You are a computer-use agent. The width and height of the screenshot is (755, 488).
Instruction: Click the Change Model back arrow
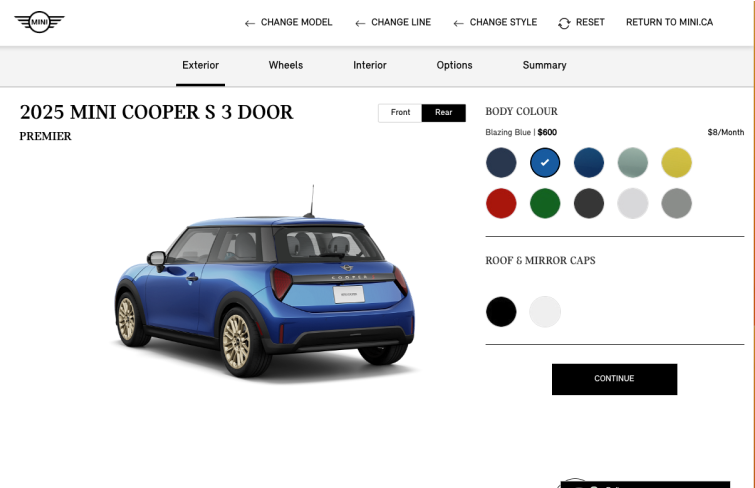point(249,23)
